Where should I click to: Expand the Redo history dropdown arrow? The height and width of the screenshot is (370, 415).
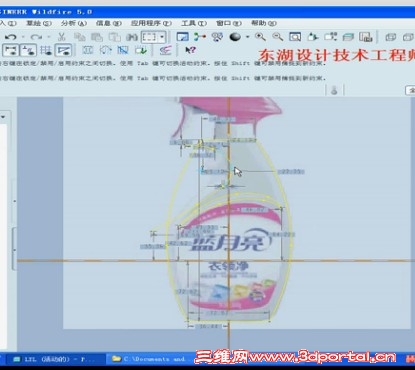[49, 37]
